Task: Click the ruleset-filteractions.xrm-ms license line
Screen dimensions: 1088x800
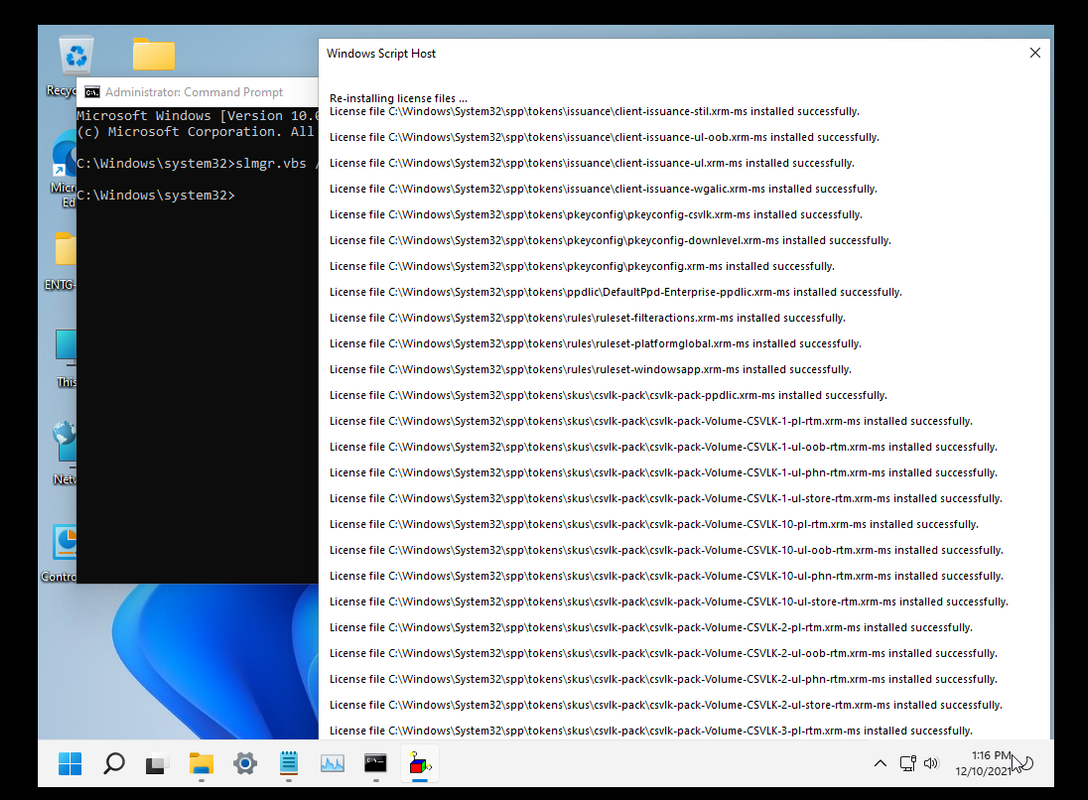Action: tap(588, 318)
